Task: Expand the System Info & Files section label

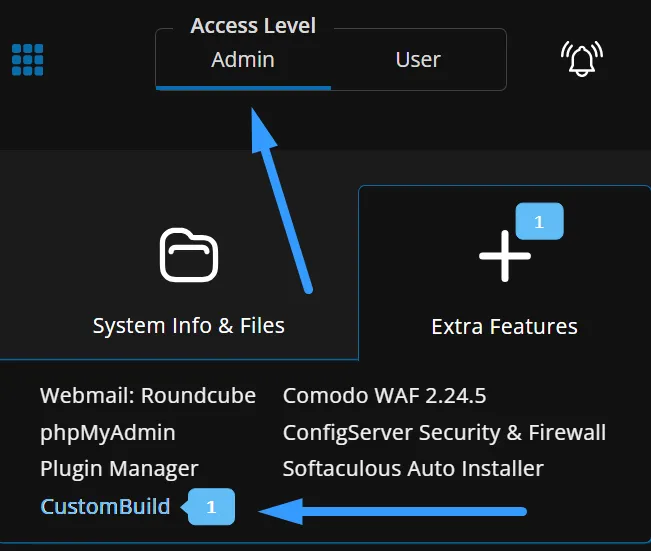Action: coord(188,326)
